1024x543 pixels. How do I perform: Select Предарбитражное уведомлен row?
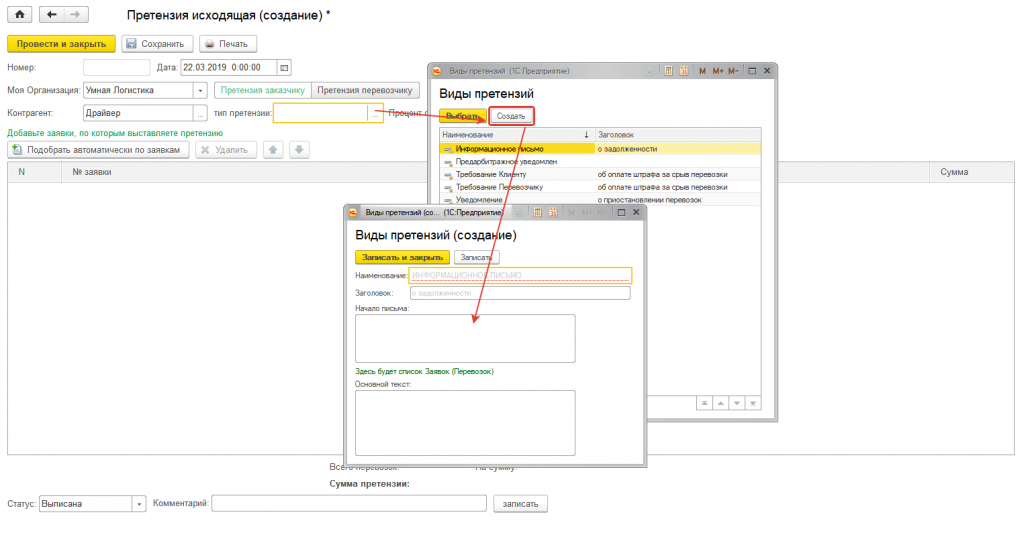[x=600, y=161]
